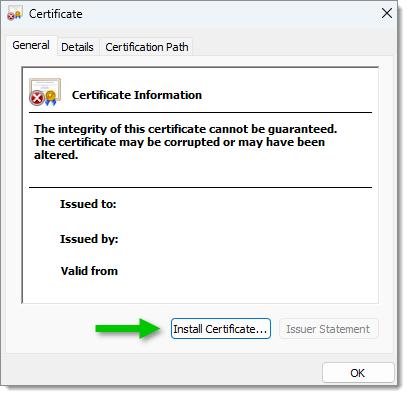Image resolution: width=408 pixels, height=396 pixels.
Task: Open the Certification Path tab
Action: [147, 47]
